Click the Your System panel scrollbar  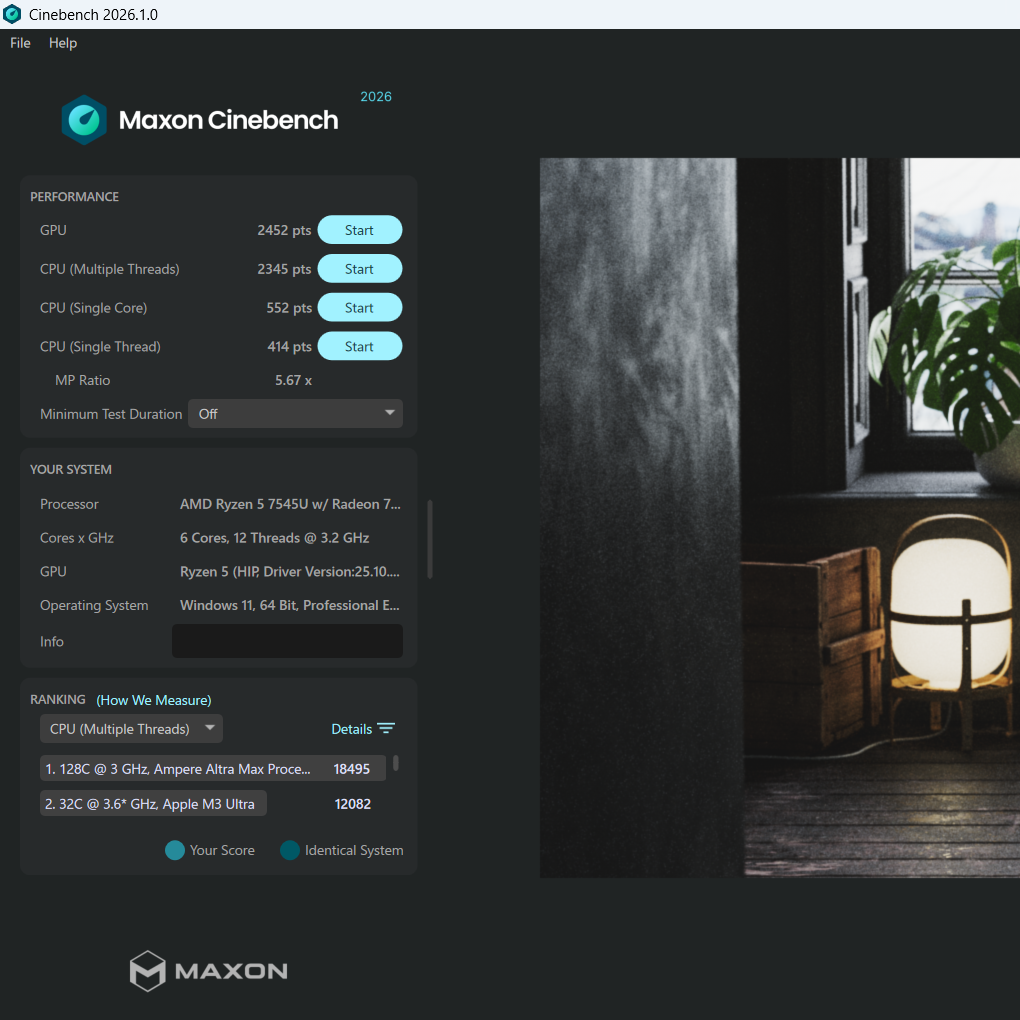430,539
